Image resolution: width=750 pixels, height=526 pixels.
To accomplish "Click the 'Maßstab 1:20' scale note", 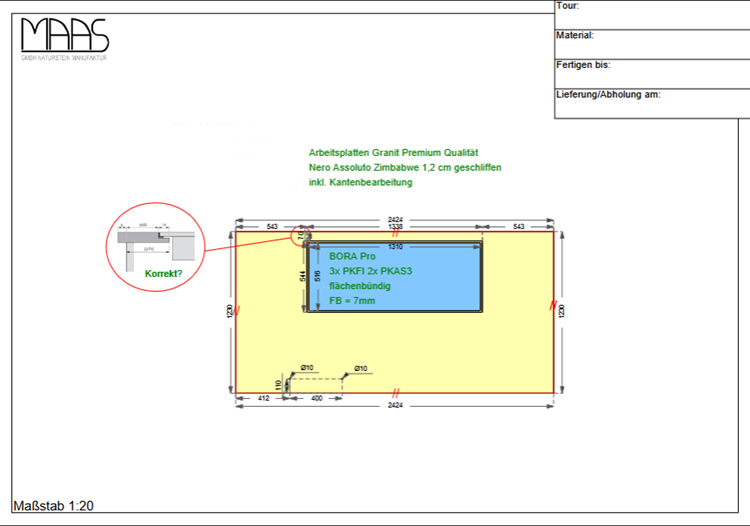I will [x=54, y=506].
